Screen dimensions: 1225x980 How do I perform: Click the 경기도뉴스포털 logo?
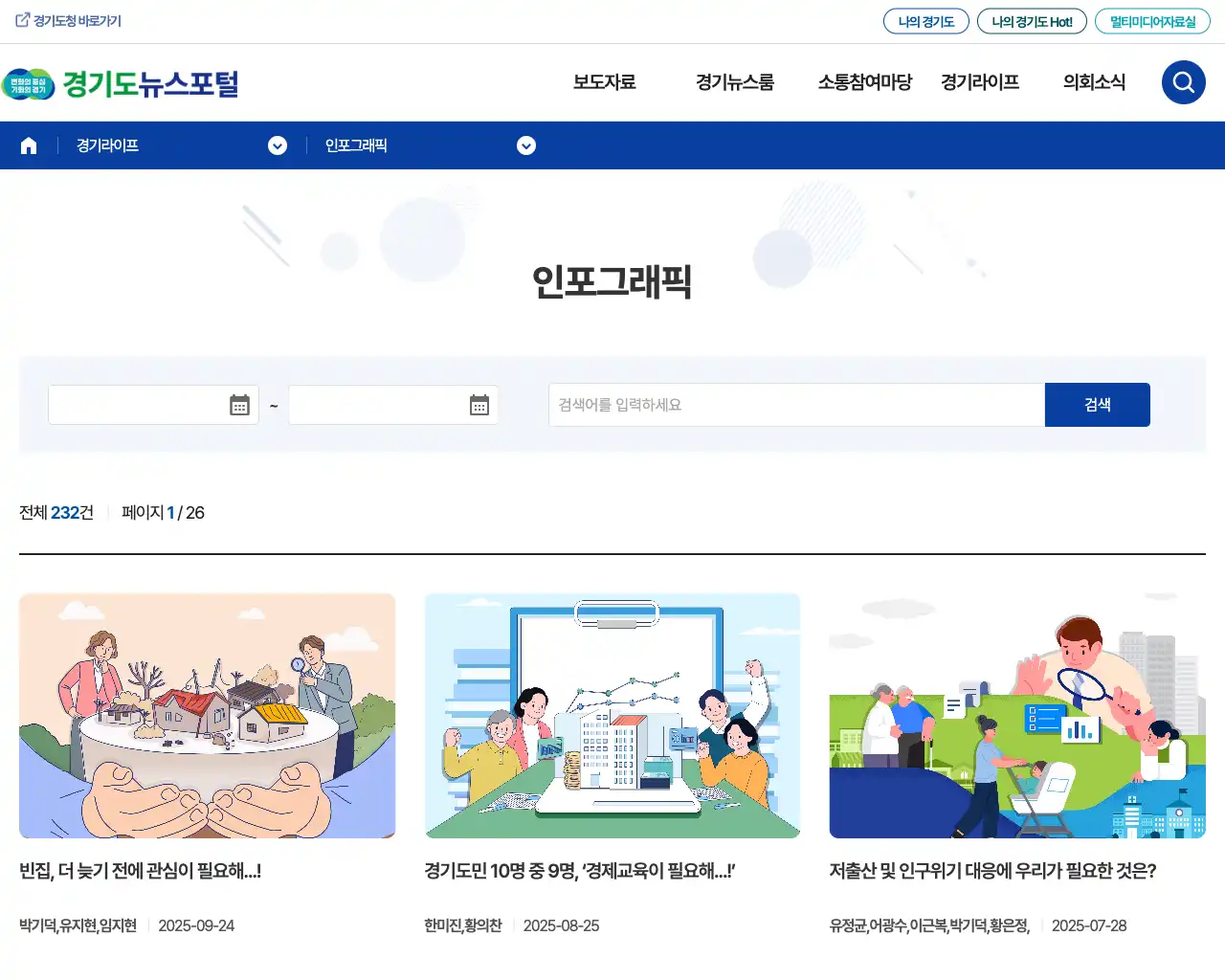pyautogui.click(x=121, y=84)
